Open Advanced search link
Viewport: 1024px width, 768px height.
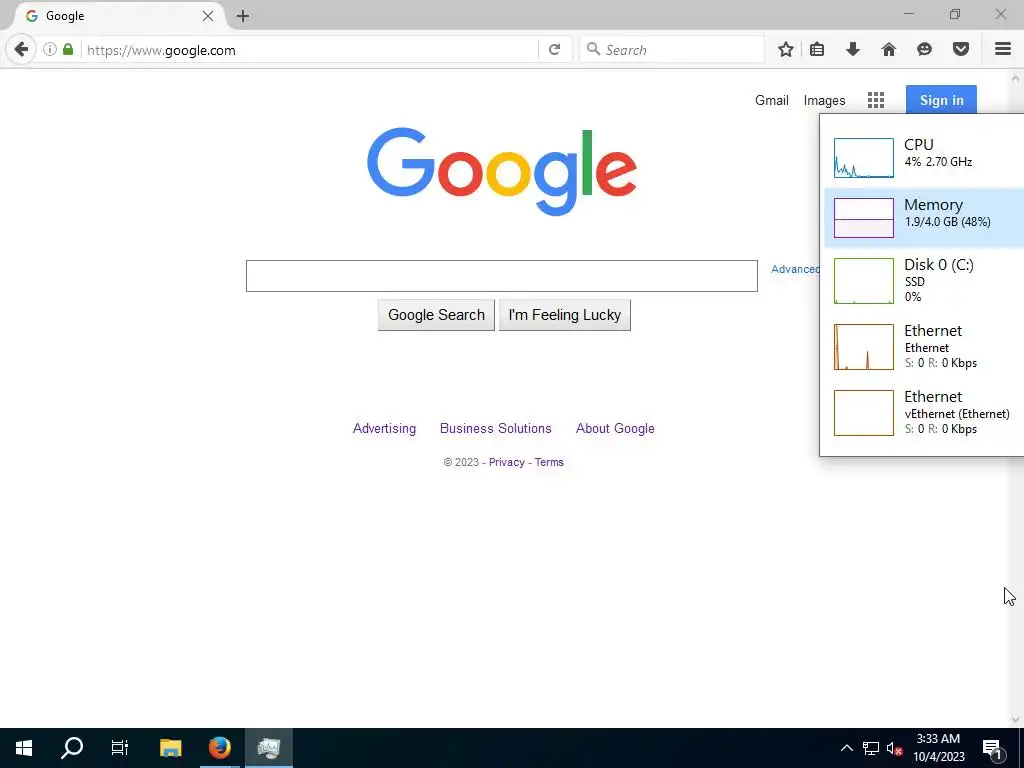(795, 269)
